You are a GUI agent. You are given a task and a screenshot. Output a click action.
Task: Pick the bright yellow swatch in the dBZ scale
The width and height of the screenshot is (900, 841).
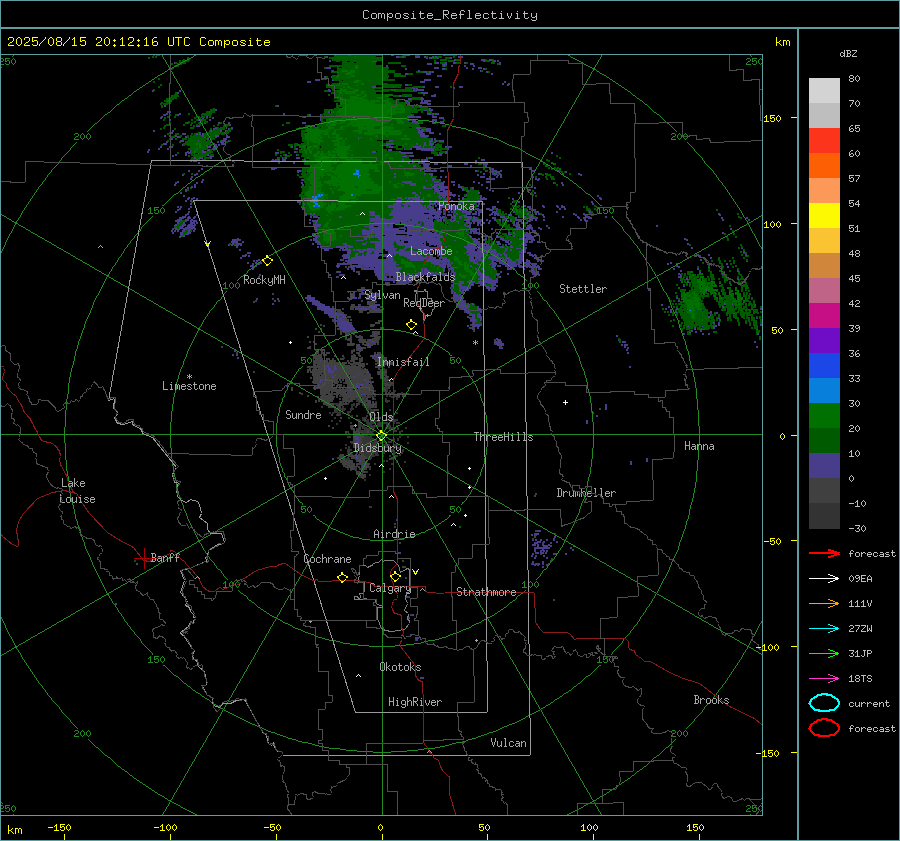coord(824,216)
